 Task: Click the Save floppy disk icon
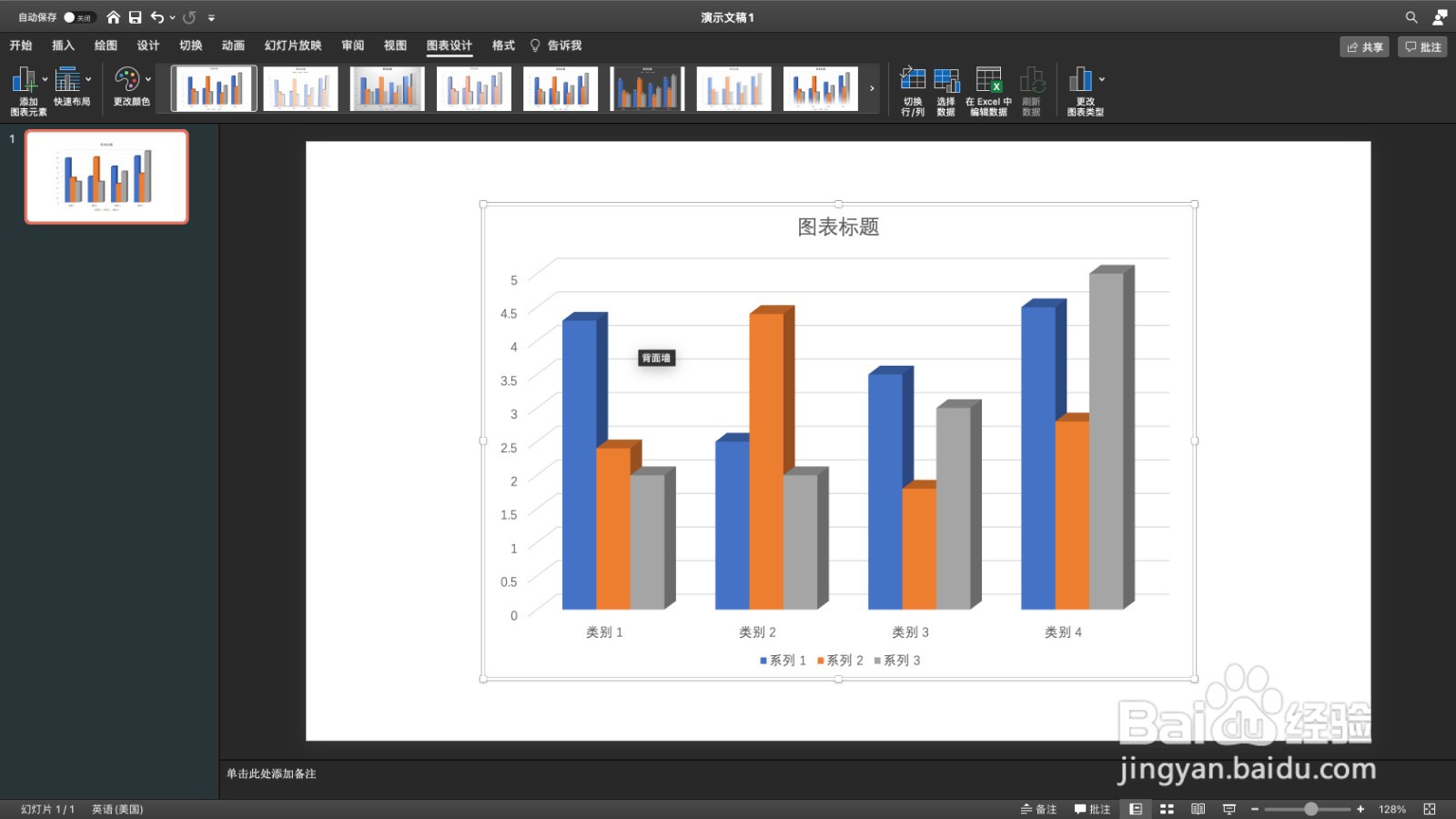click(135, 17)
